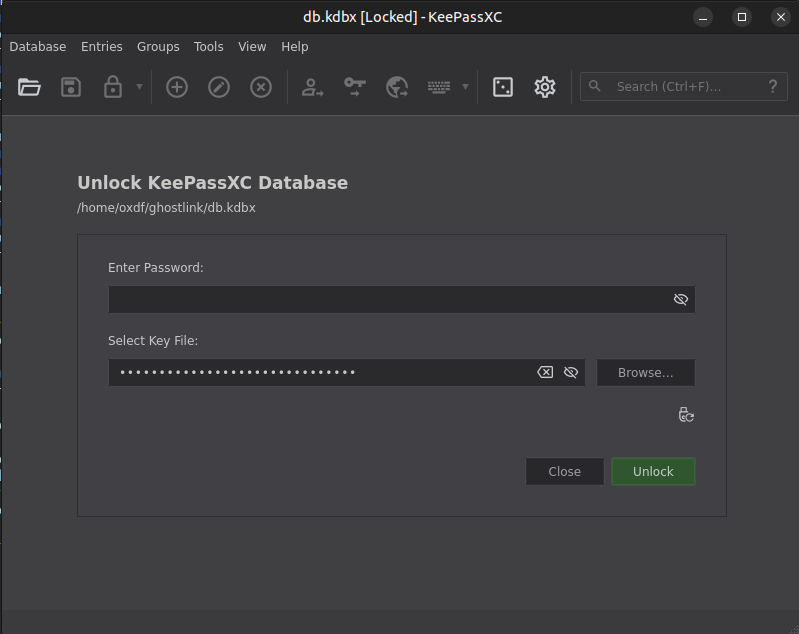This screenshot has width=799, height=634.
Task: Toggle password visibility eye icon
Action: [681, 299]
